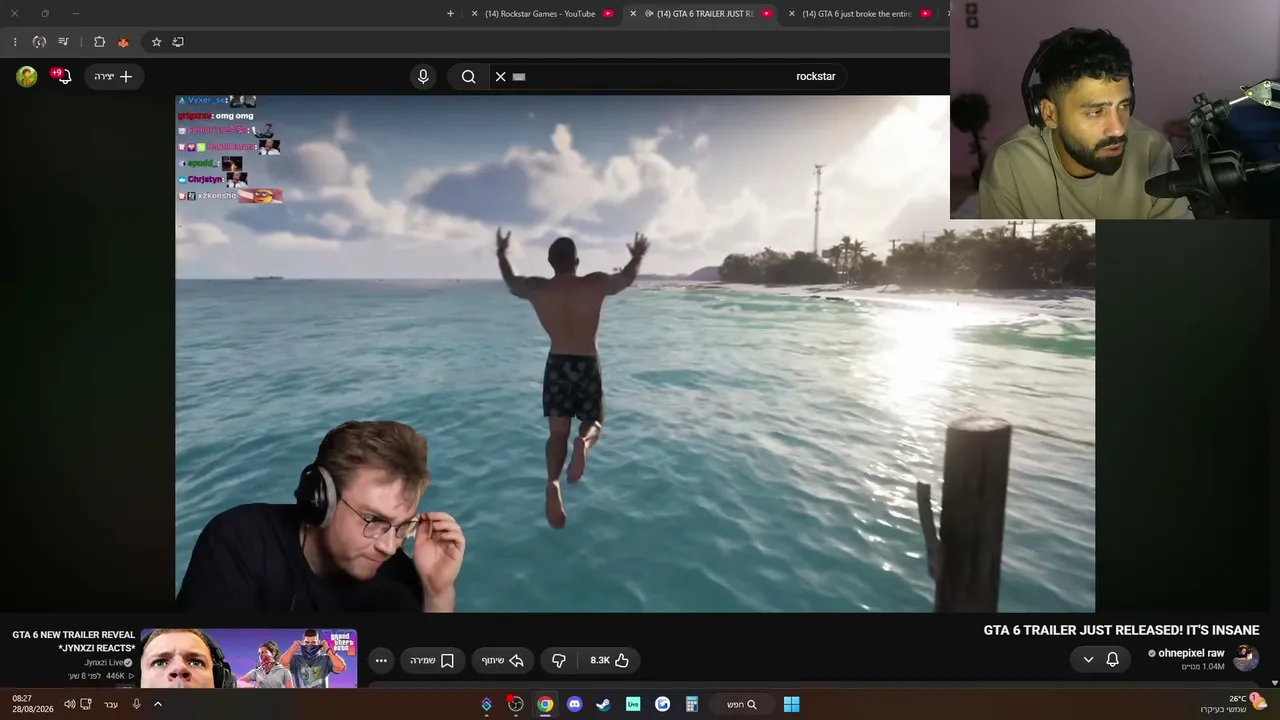The height and width of the screenshot is (720, 1280).
Task: Open the weather widget showing 26°C
Action: pyautogui.click(x=1229, y=704)
